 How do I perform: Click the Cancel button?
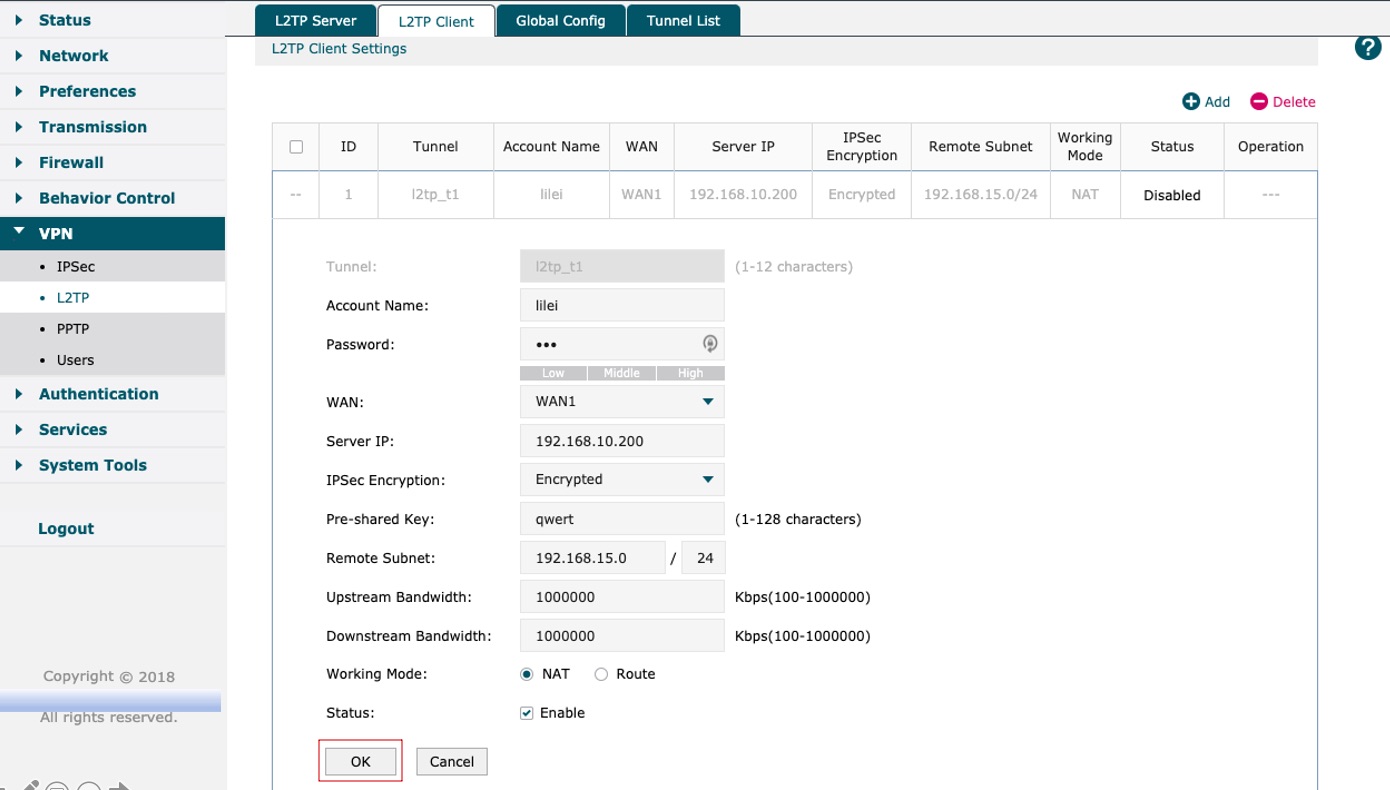pyautogui.click(x=452, y=762)
